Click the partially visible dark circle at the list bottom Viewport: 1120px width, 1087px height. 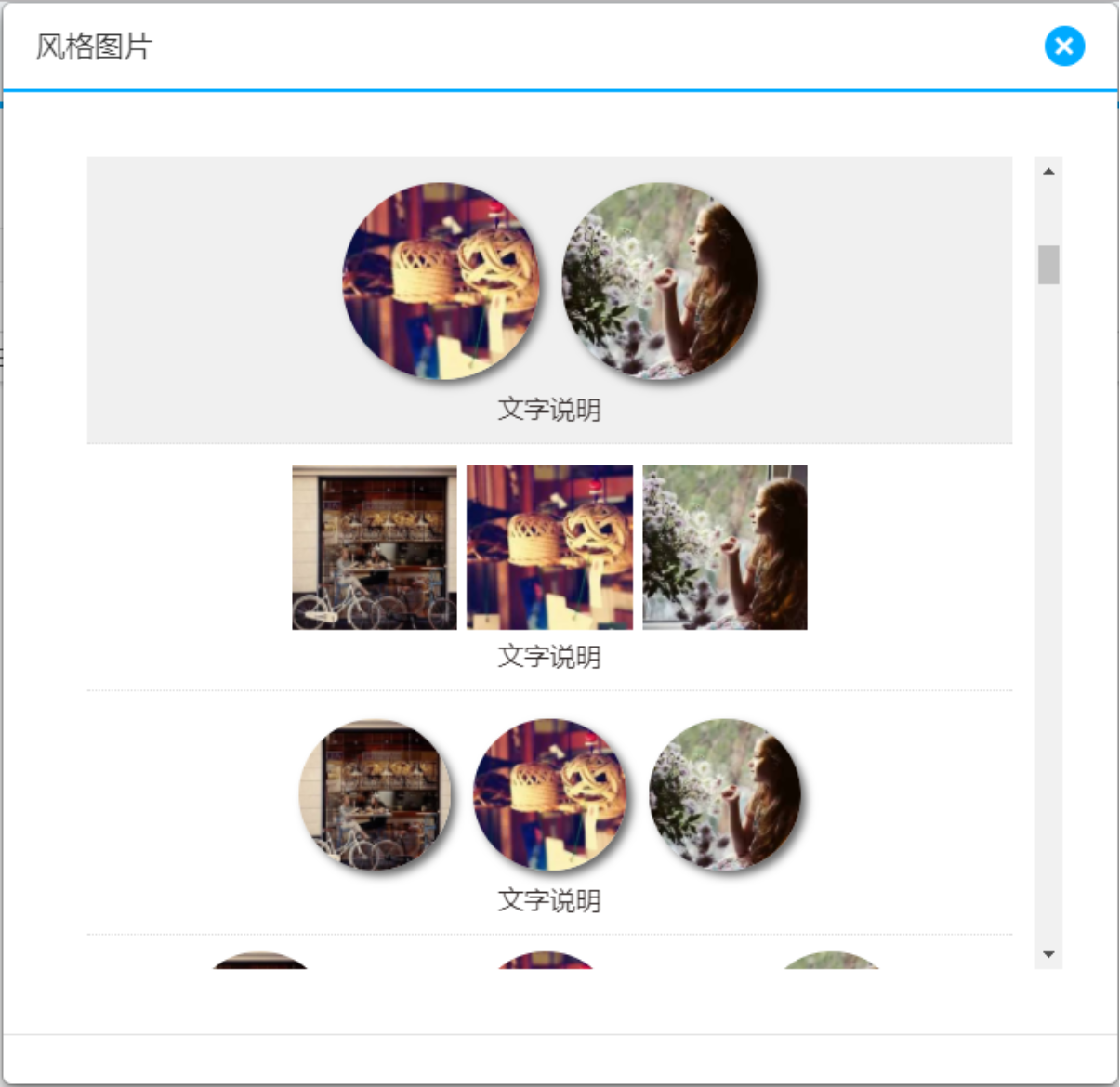coord(260,962)
